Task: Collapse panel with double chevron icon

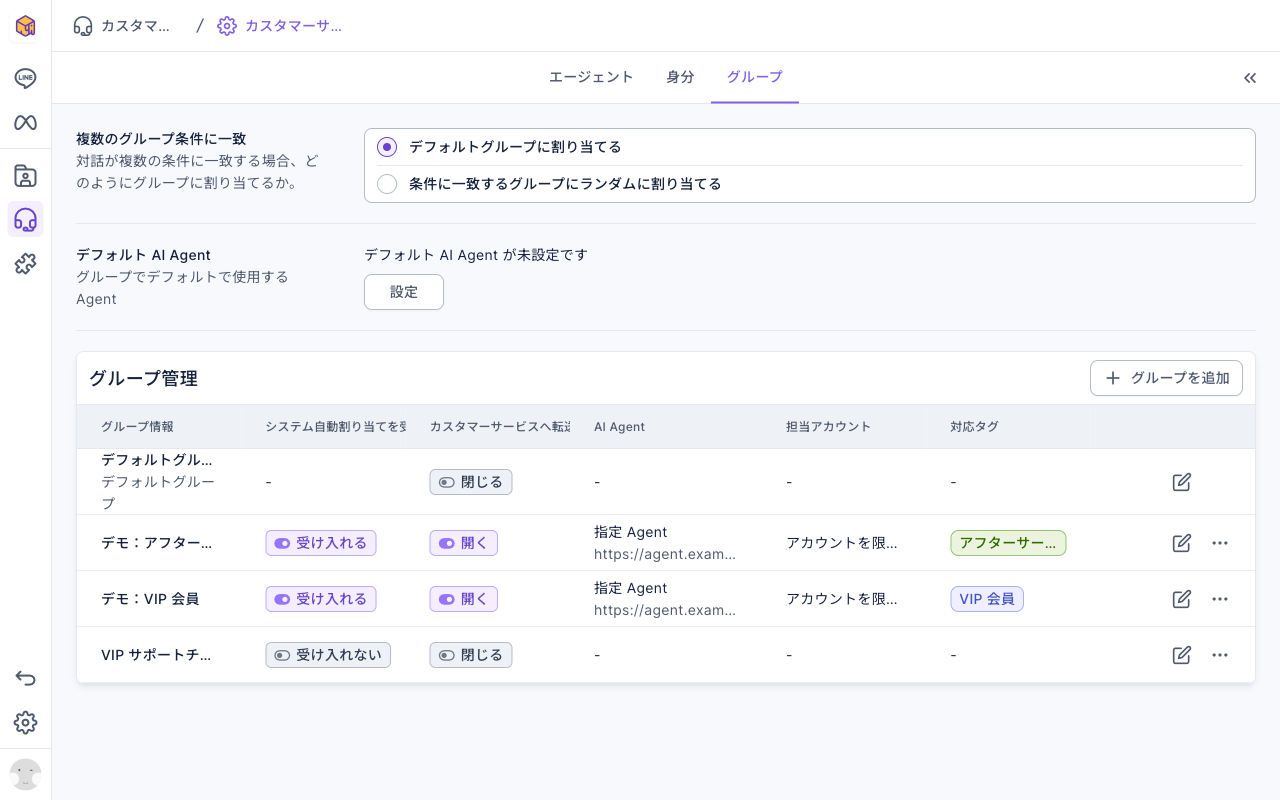Action: 1250,78
